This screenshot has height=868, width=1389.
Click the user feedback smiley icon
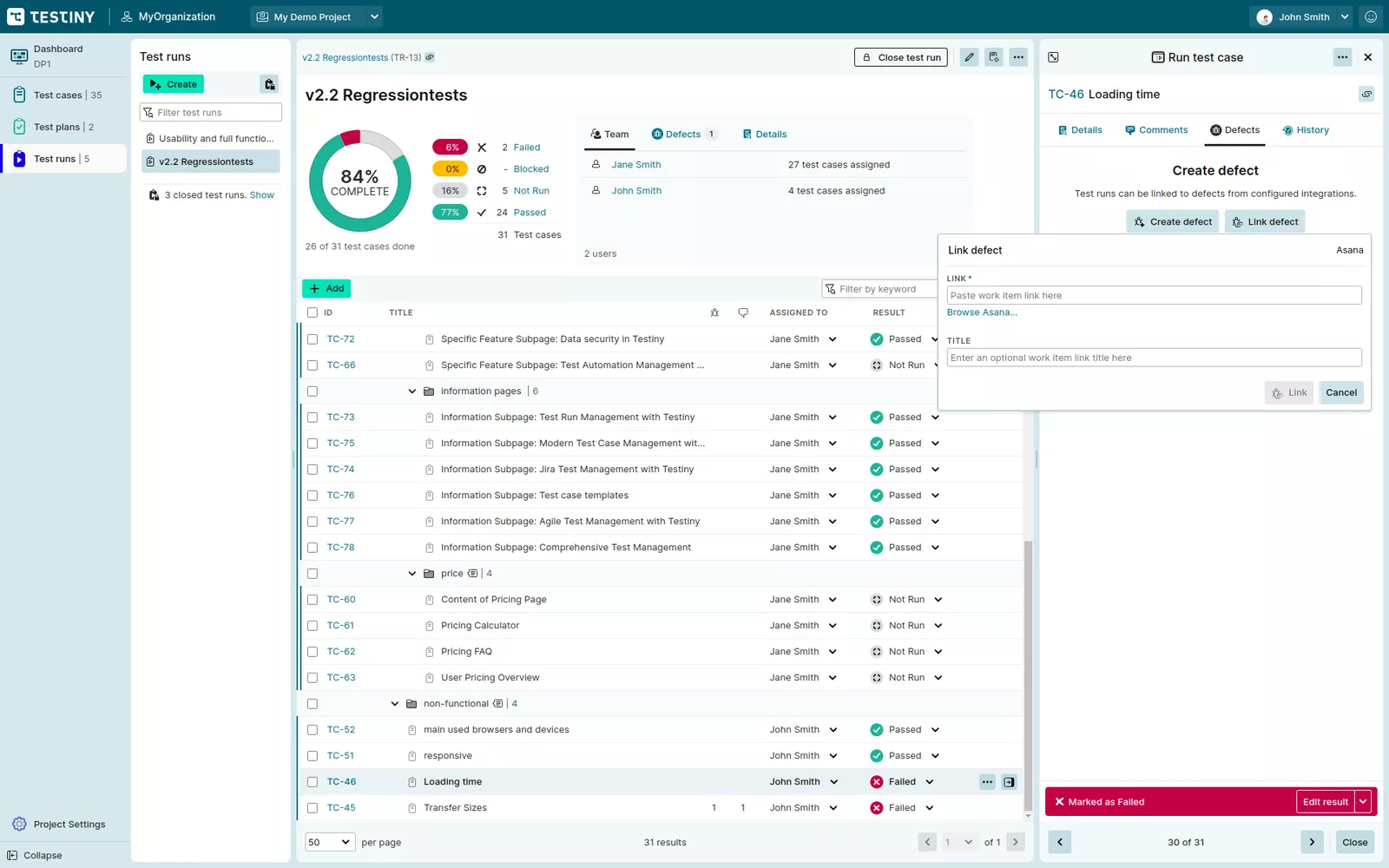1371,16
